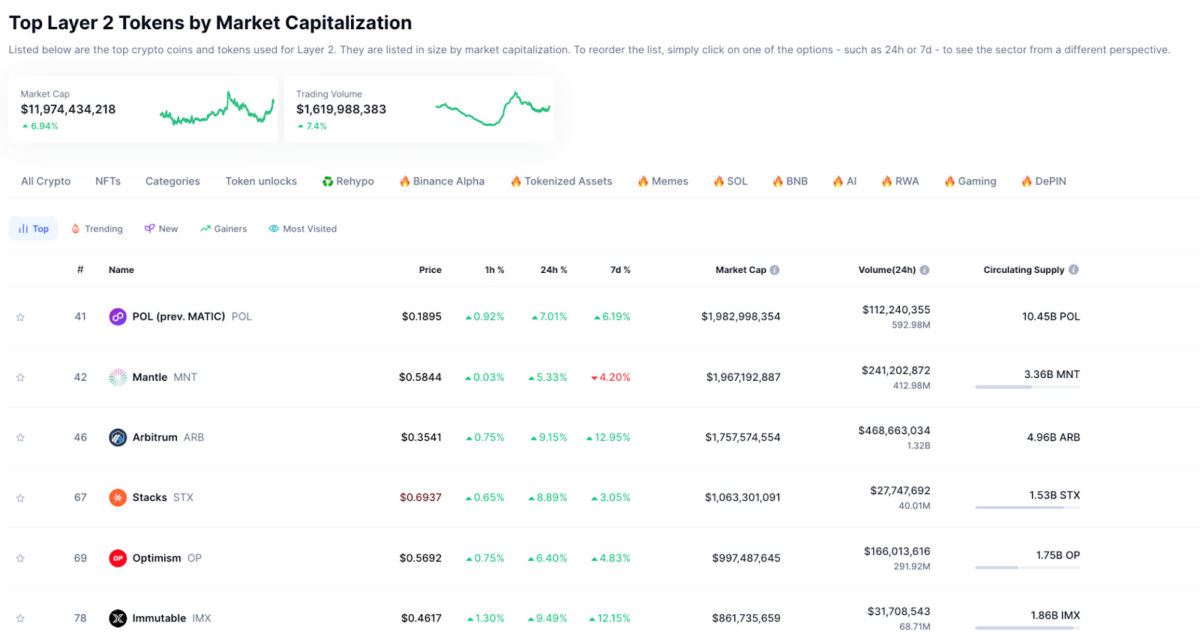Select the Trending filter tab

pos(96,229)
